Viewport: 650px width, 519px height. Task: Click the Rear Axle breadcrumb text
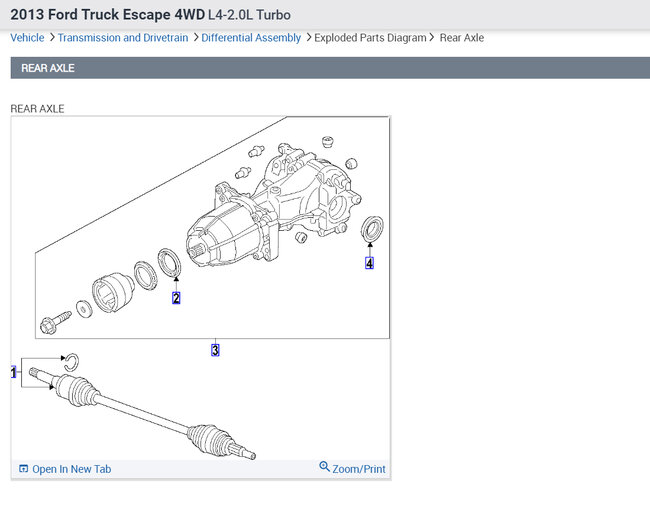(462, 38)
